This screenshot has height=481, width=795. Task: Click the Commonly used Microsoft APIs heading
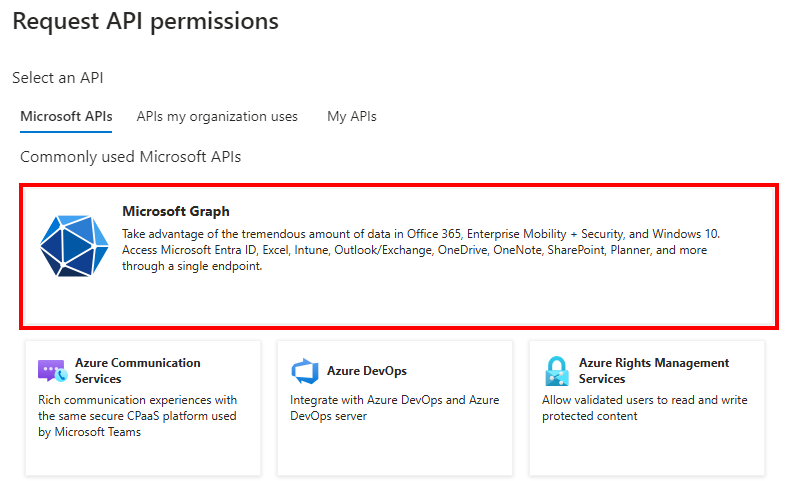(x=130, y=157)
